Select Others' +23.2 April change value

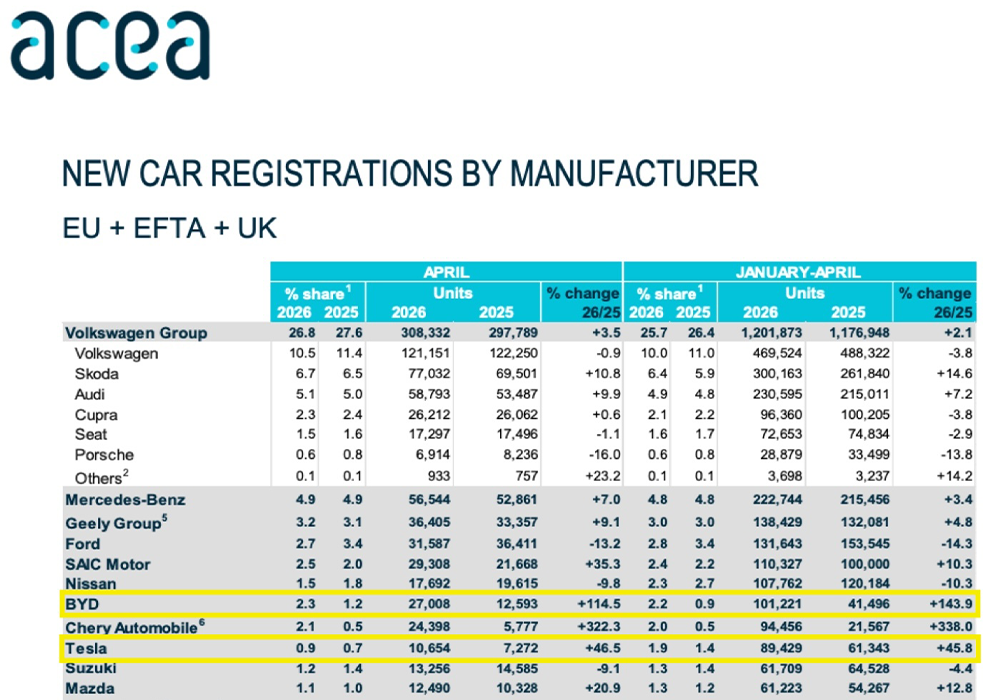point(603,476)
